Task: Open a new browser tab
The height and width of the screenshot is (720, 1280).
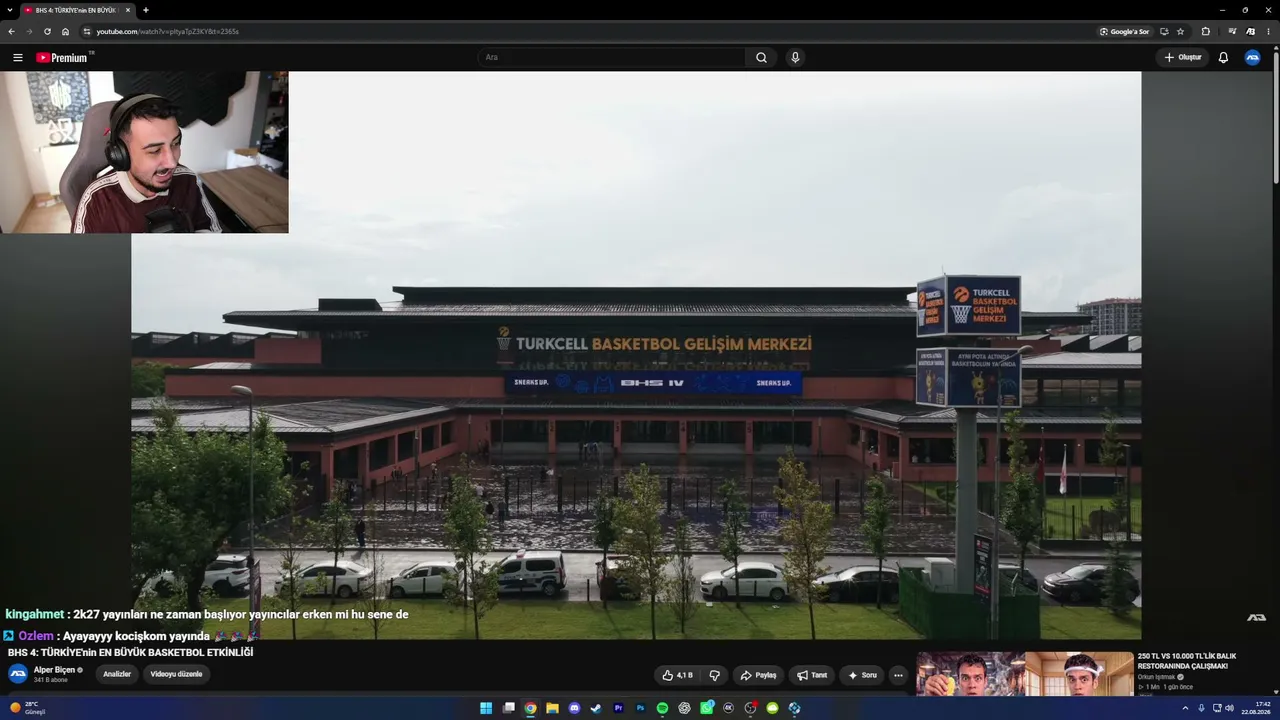Action: (146, 10)
